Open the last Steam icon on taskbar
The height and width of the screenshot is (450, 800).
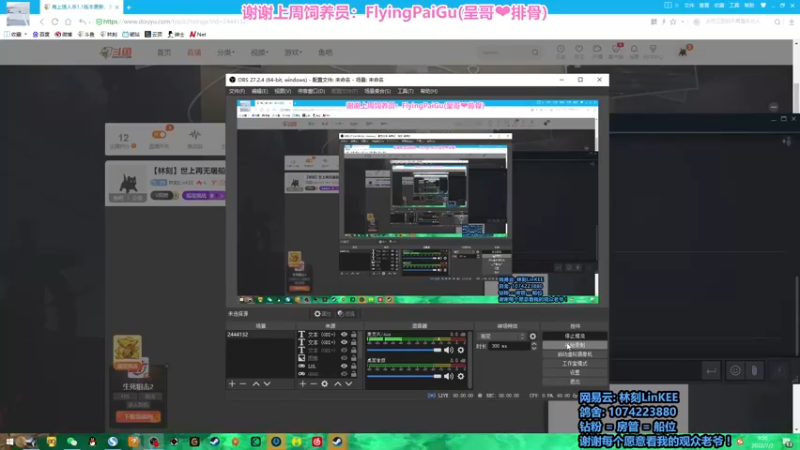click(337, 441)
